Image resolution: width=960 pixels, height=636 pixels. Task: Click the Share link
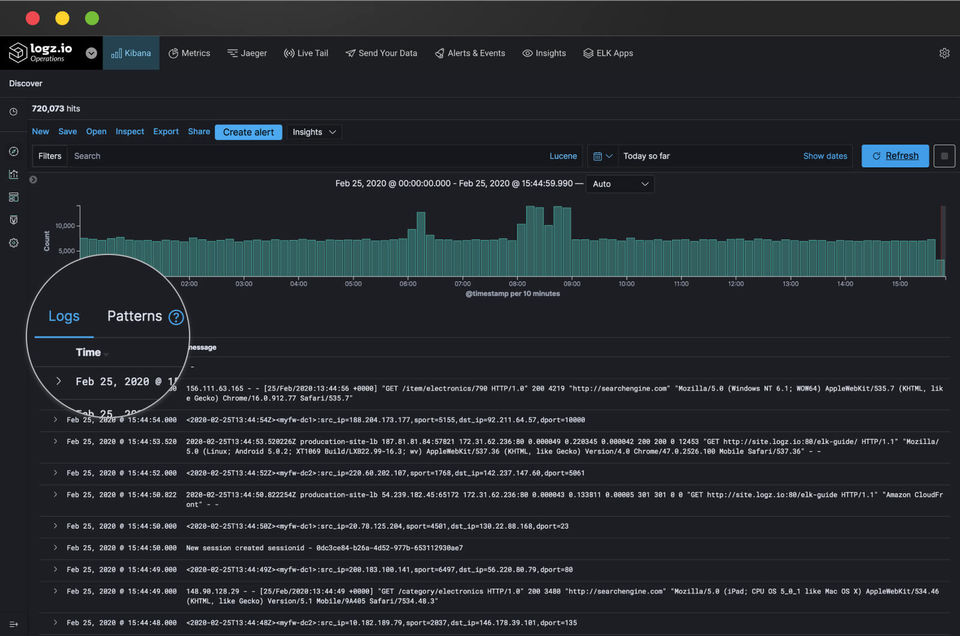[x=199, y=132]
